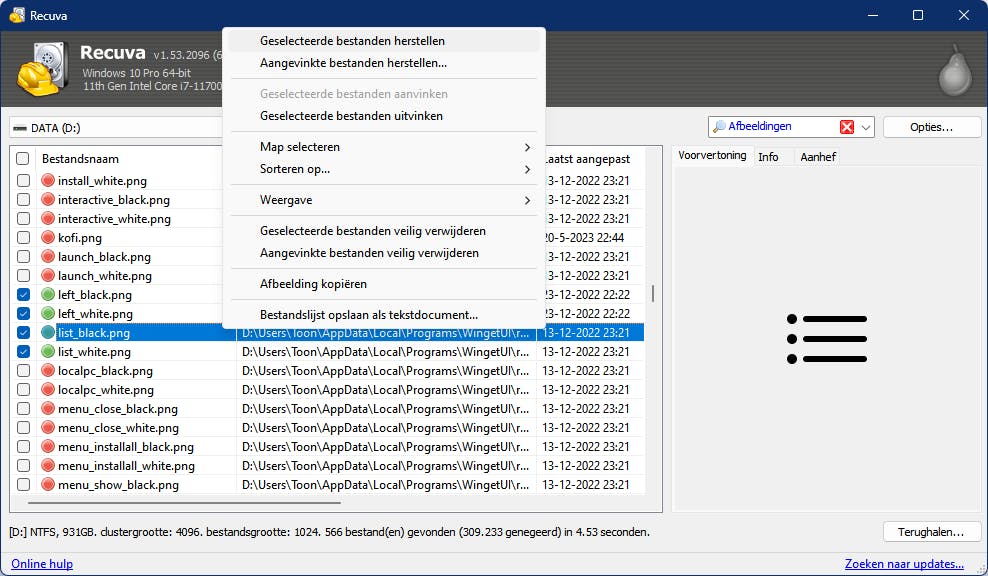Screen dimensions: 988x576
Task: Click the Piriform pear logo
Action: tap(955, 71)
